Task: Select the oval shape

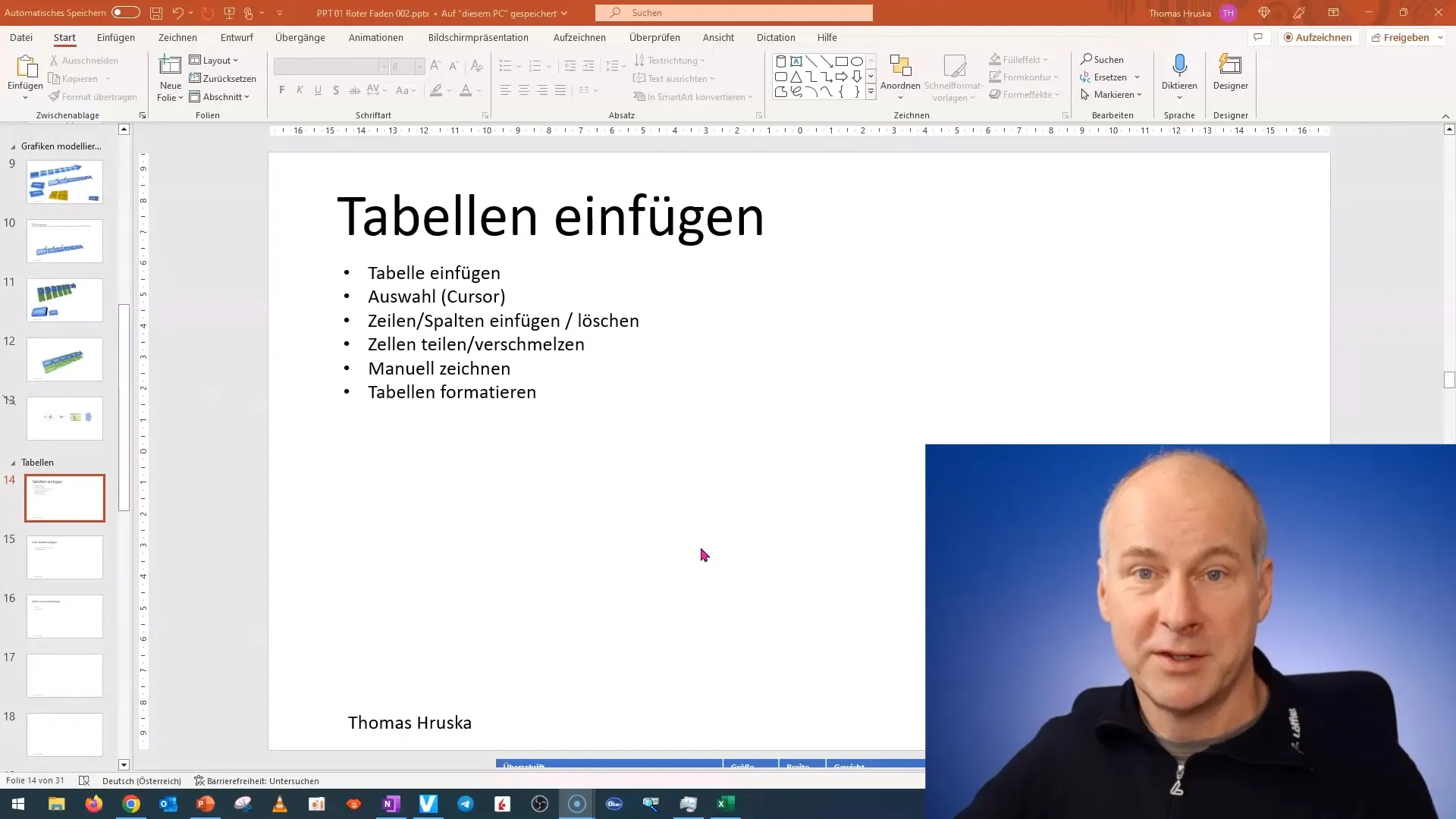Action: coord(857,61)
